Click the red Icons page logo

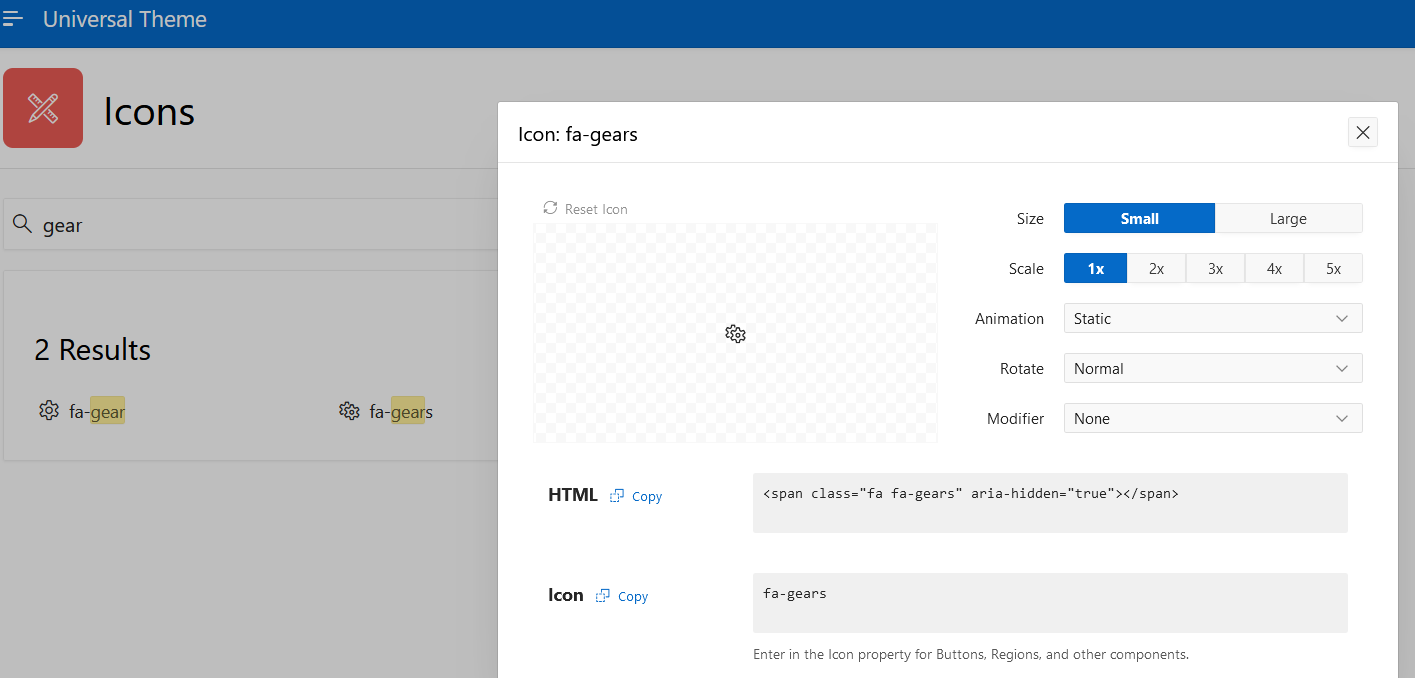(43, 108)
